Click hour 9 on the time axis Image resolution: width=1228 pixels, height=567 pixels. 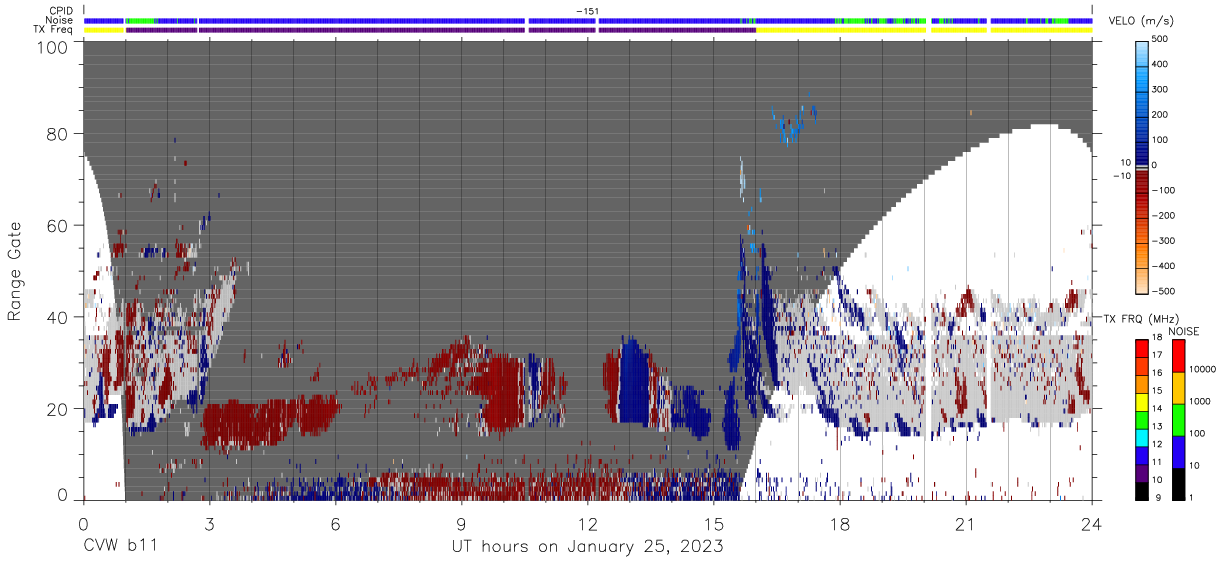pos(461,523)
